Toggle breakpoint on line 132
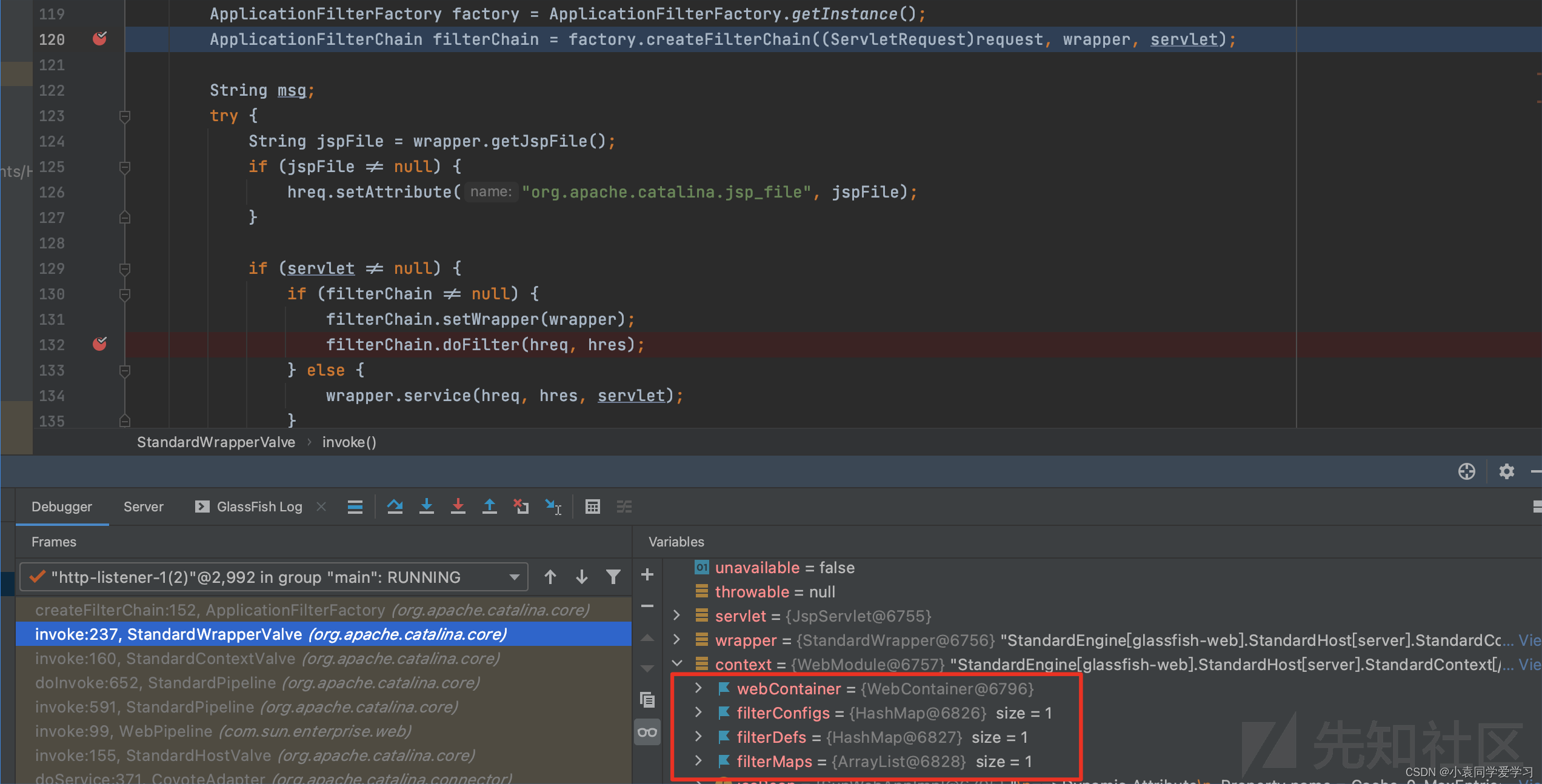The height and width of the screenshot is (784, 1542). coord(100,345)
